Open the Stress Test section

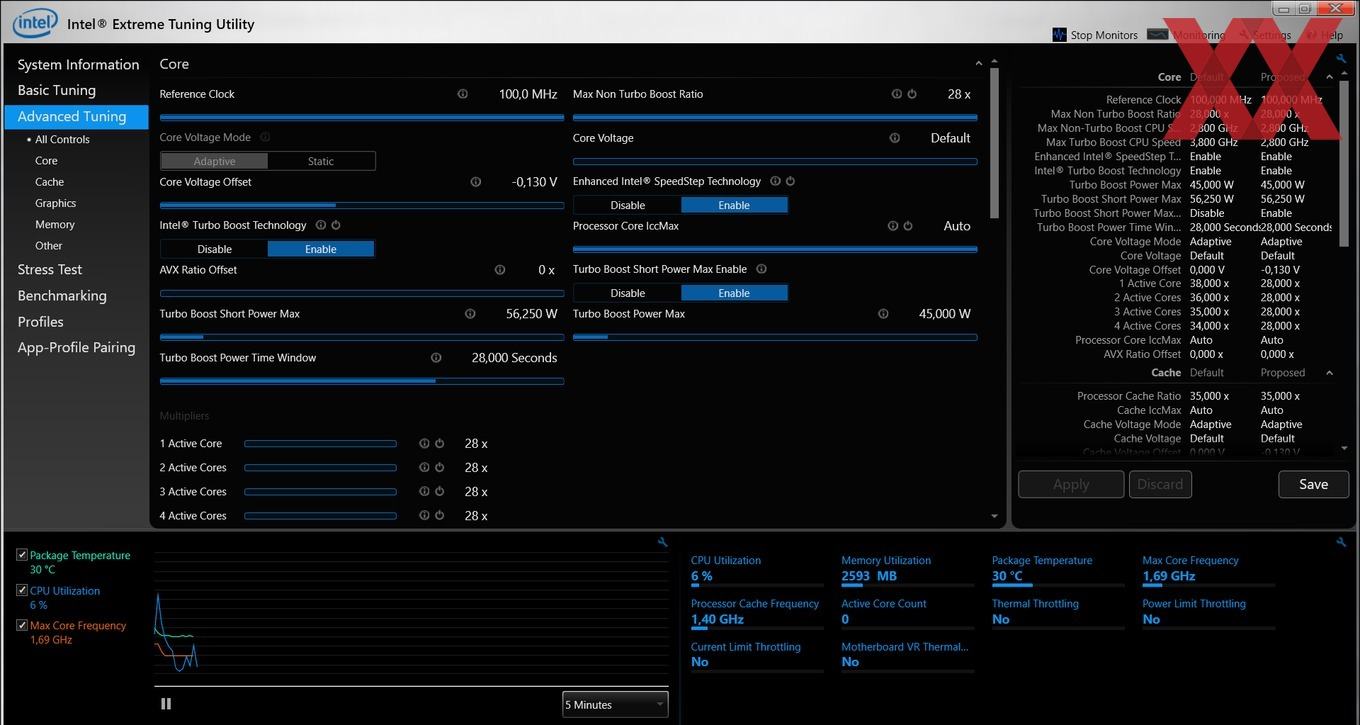pyautogui.click(x=50, y=269)
